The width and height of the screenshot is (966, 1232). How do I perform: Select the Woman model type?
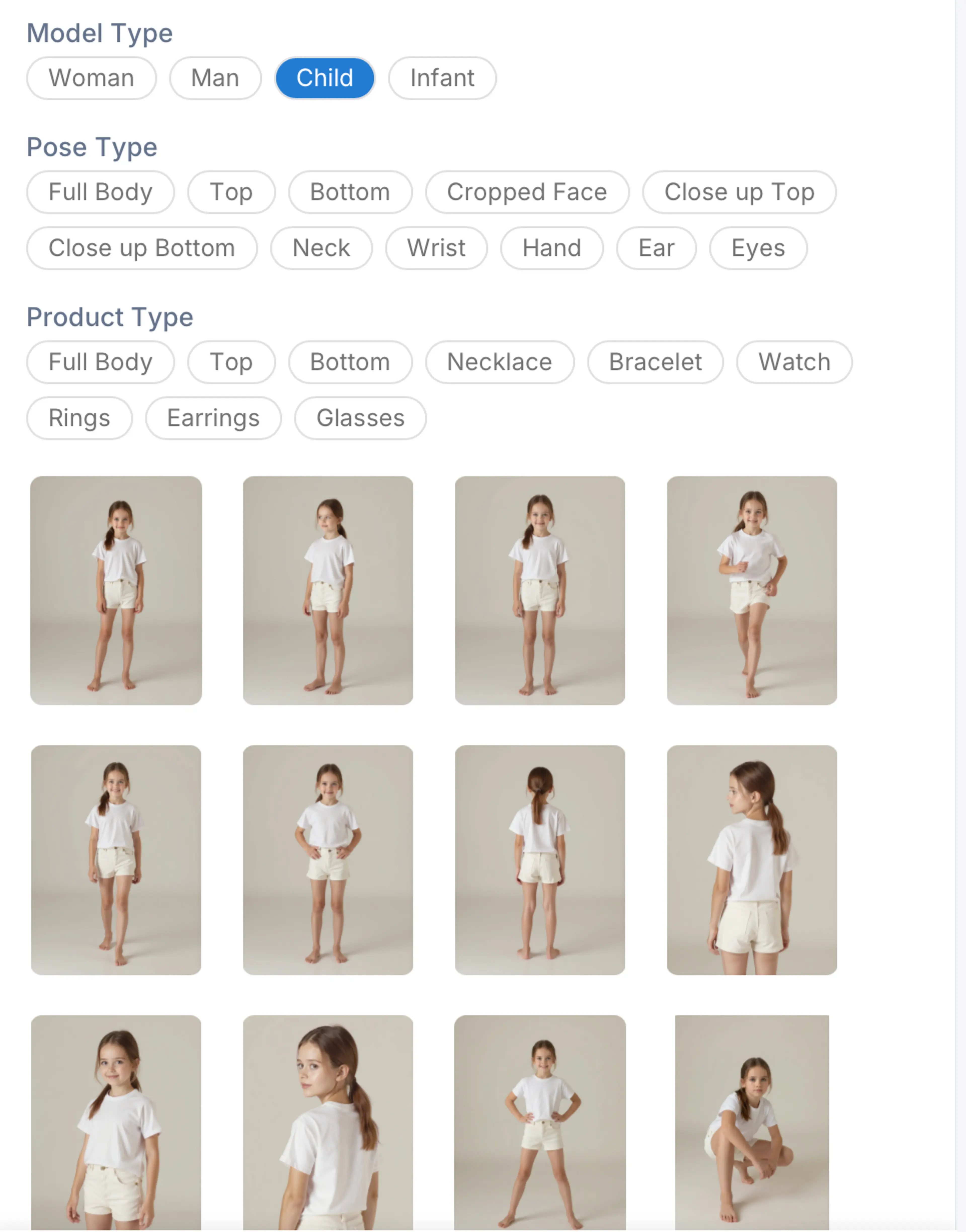(91, 78)
